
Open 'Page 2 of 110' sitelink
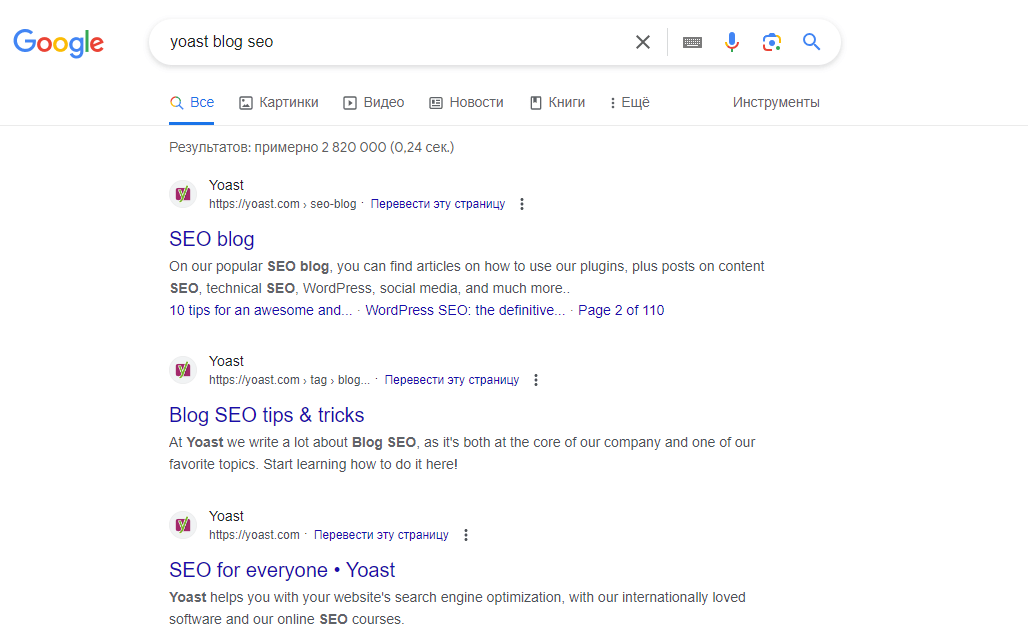click(621, 310)
